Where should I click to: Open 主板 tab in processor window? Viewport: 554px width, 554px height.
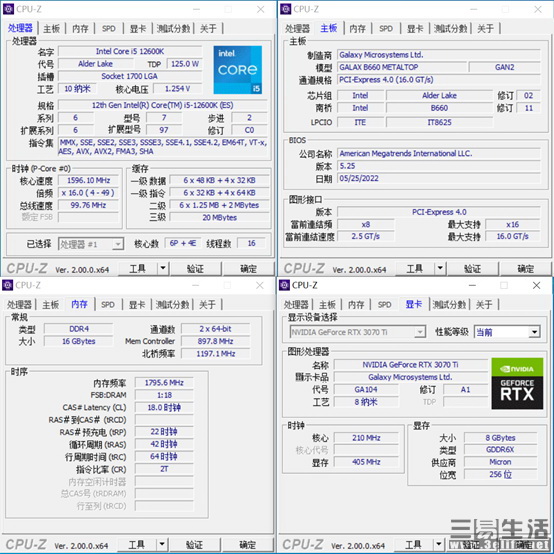click(x=52, y=29)
